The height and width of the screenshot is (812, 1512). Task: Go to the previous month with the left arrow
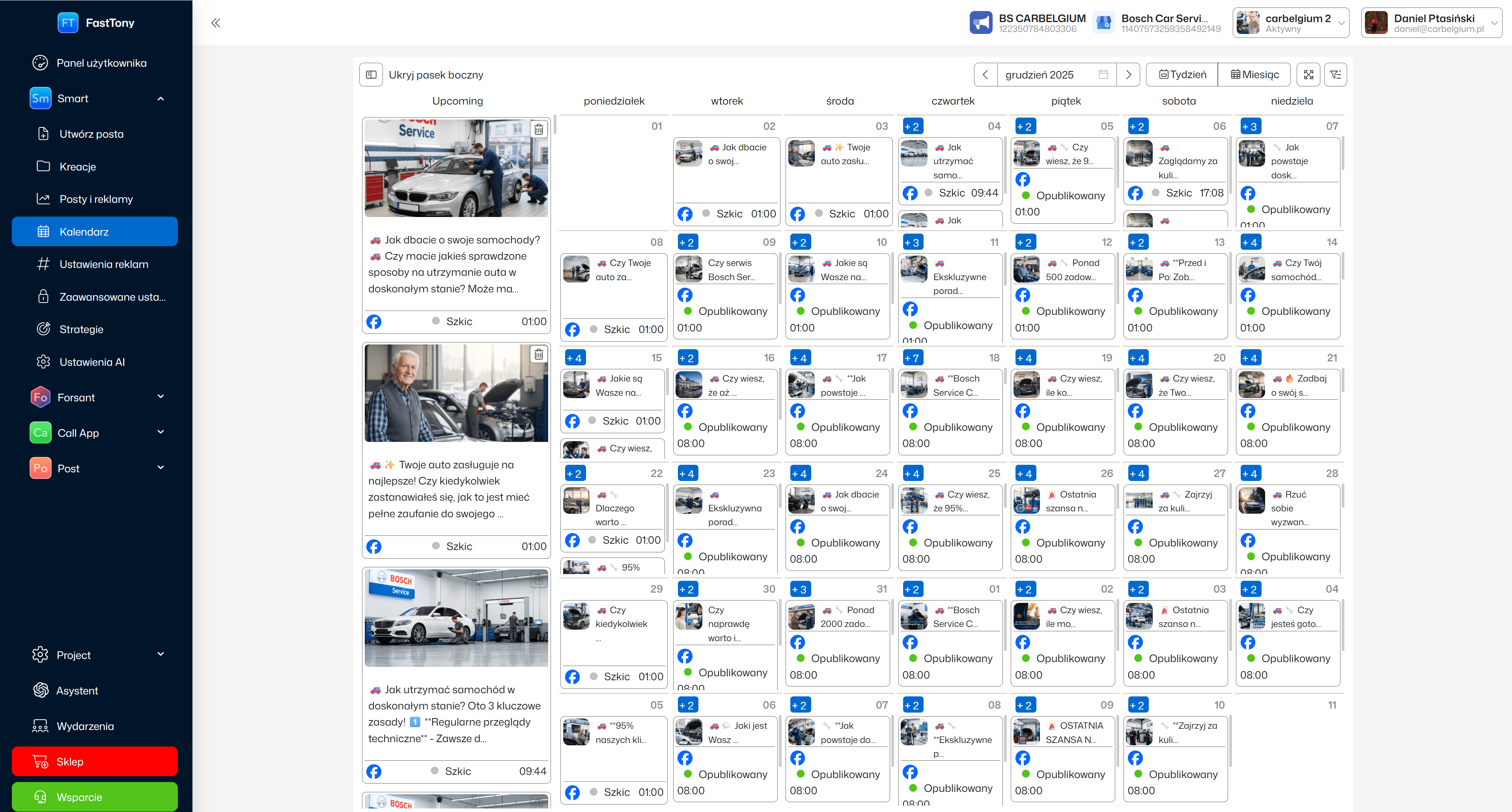pyautogui.click(x=986, y=75)
